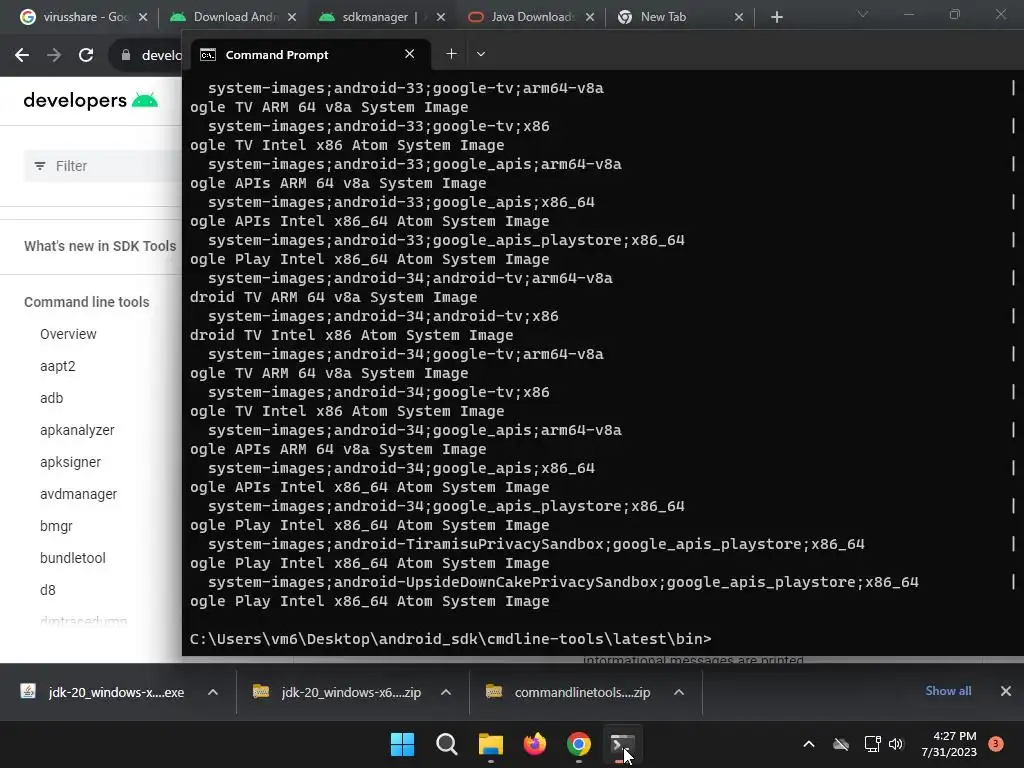Select text system-images;android-34;android-tv;x86

click(383, 316)
